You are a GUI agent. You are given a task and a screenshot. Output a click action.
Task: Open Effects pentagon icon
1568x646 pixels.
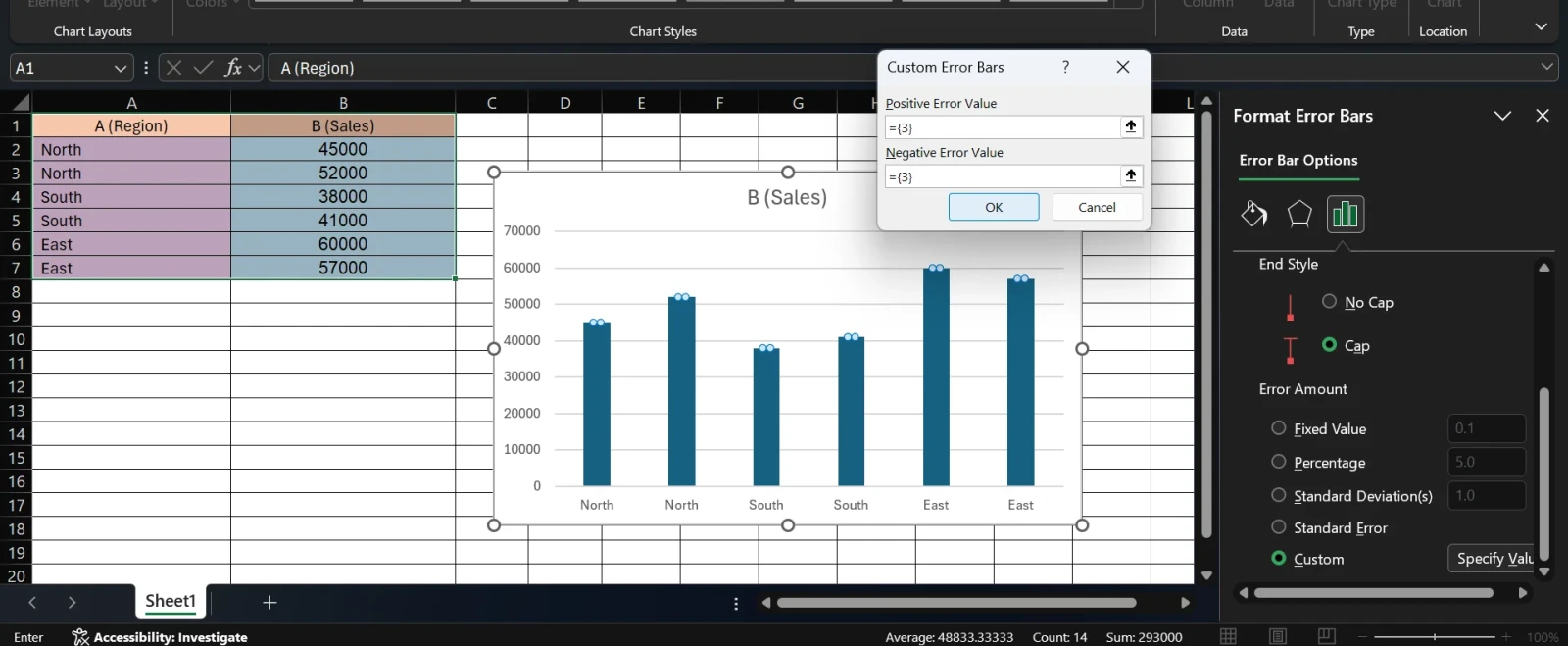click(1299, 214)
